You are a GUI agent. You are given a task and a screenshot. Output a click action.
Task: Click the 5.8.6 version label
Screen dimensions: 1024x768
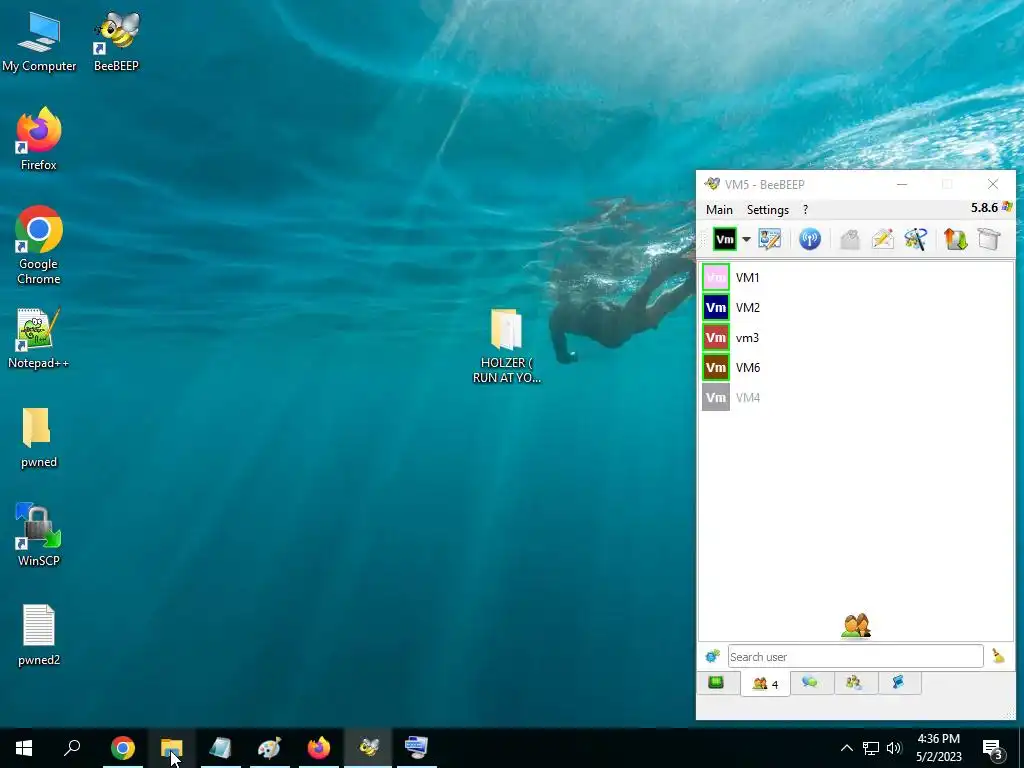[984, 208]
